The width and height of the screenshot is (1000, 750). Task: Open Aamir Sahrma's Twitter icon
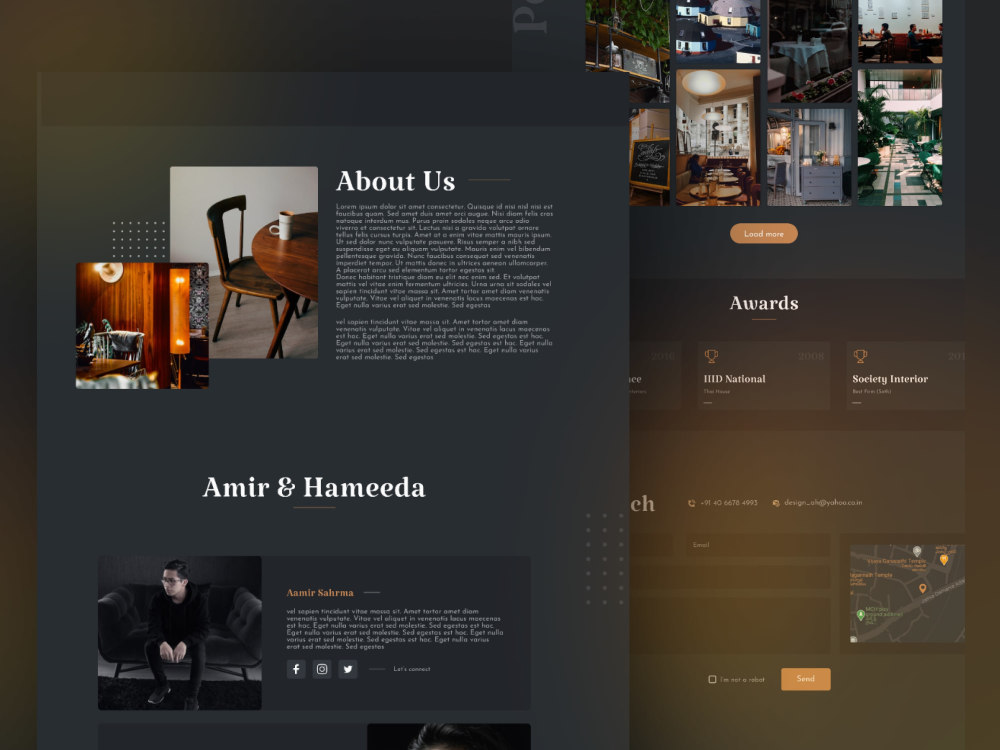coord(348,669)
